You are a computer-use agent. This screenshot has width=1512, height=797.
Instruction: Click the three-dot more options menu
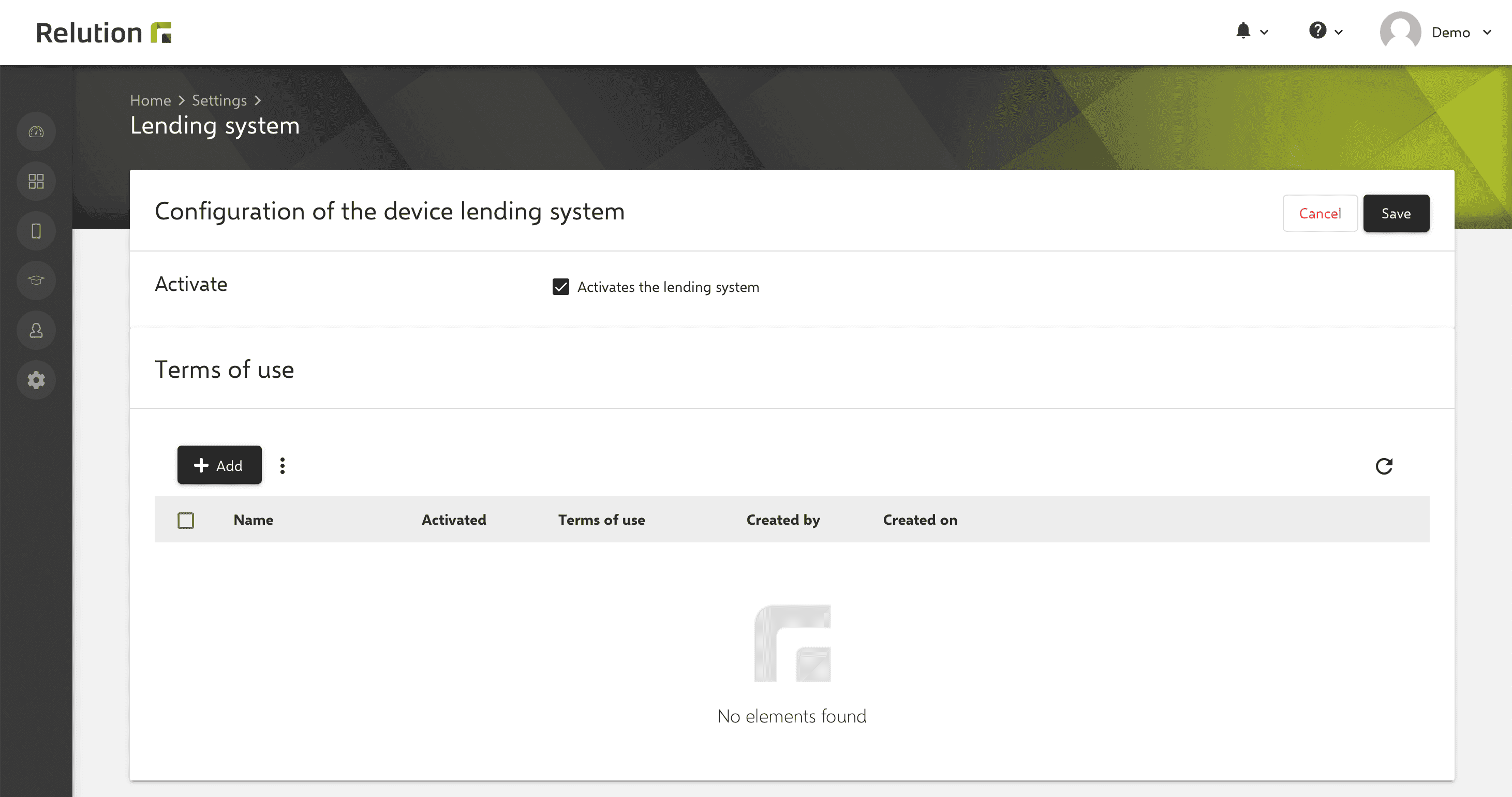[x=283, y=465]
